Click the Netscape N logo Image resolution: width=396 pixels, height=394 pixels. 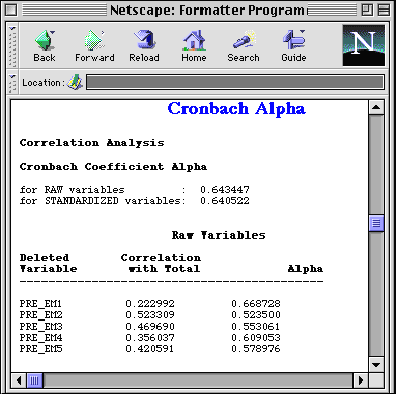tap(364, 45)
